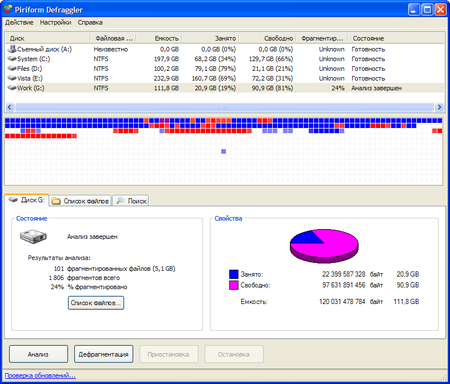Viewport: 450px width, 384px height.
Task: Open the Действие menu
Action: (x=19, y=23)
